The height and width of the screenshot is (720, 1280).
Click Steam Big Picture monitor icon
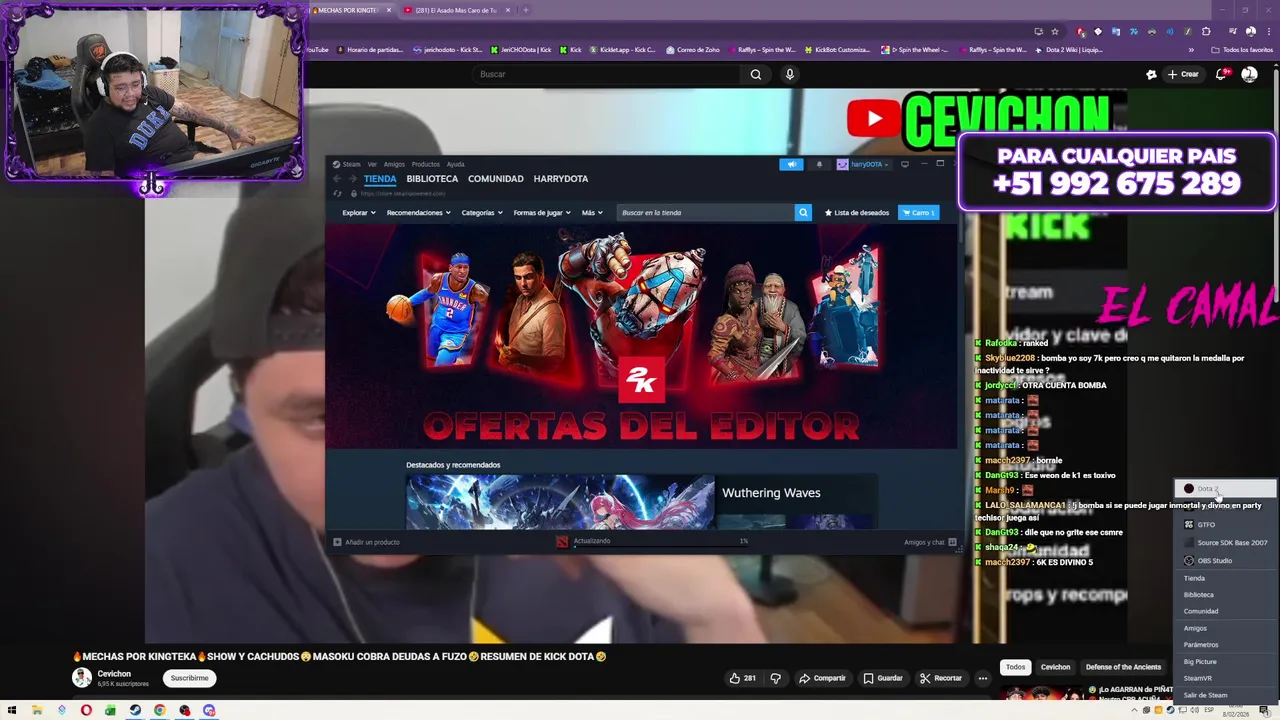905,164
